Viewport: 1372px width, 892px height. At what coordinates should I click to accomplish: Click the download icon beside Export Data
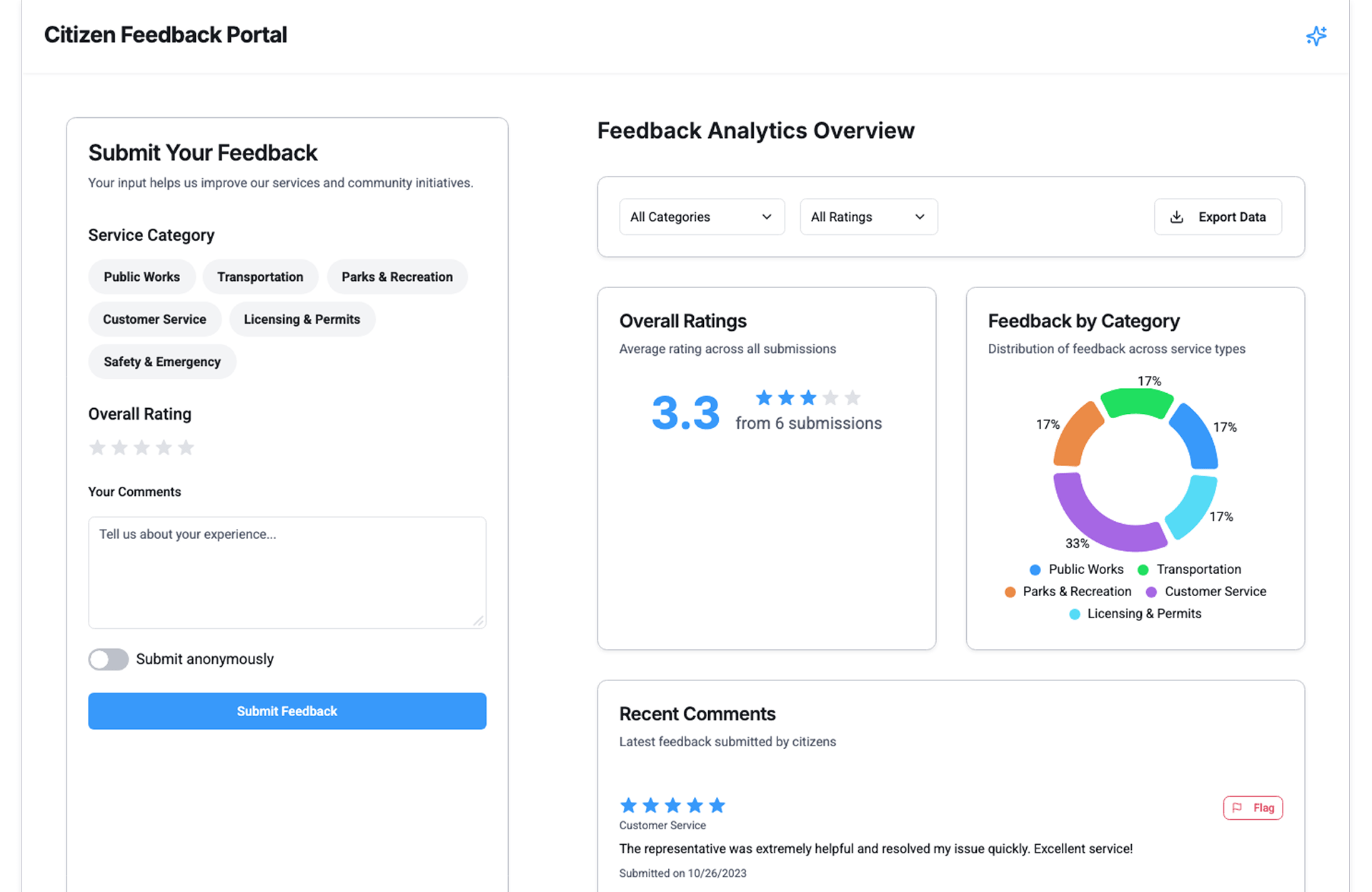[1177, 217]
